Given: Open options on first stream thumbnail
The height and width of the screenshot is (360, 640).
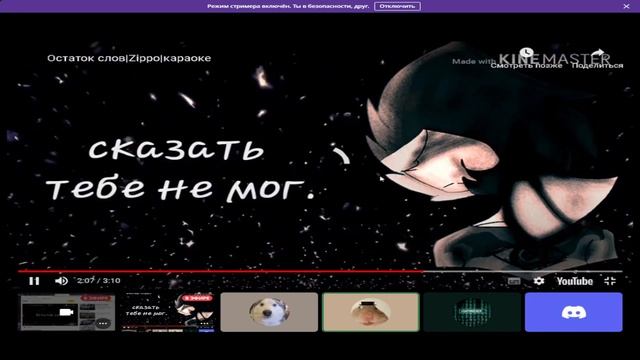Looking at the screenshot, I should pyautogui.click(x=102, y=323).
